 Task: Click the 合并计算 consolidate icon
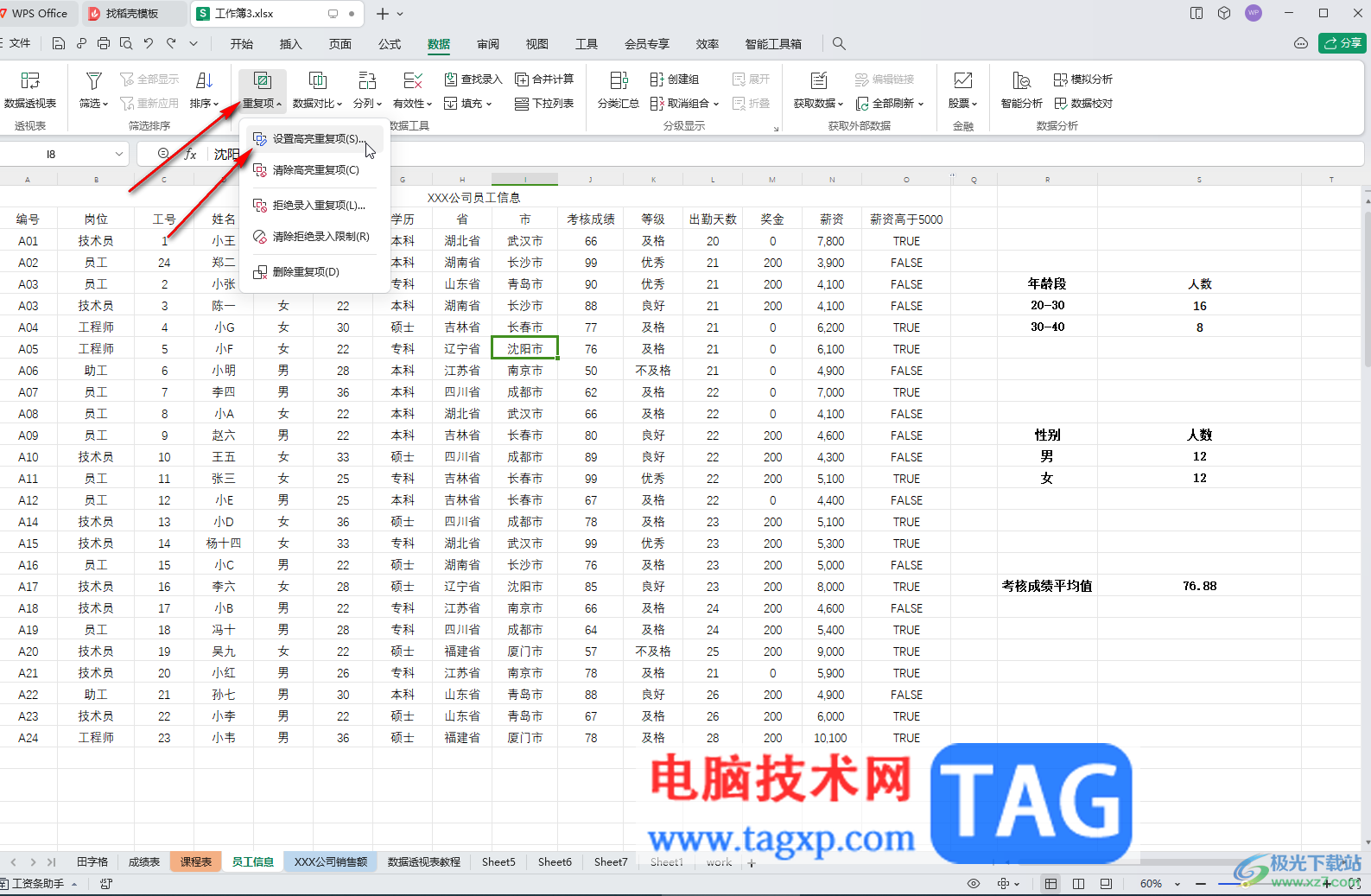[522, 79]
